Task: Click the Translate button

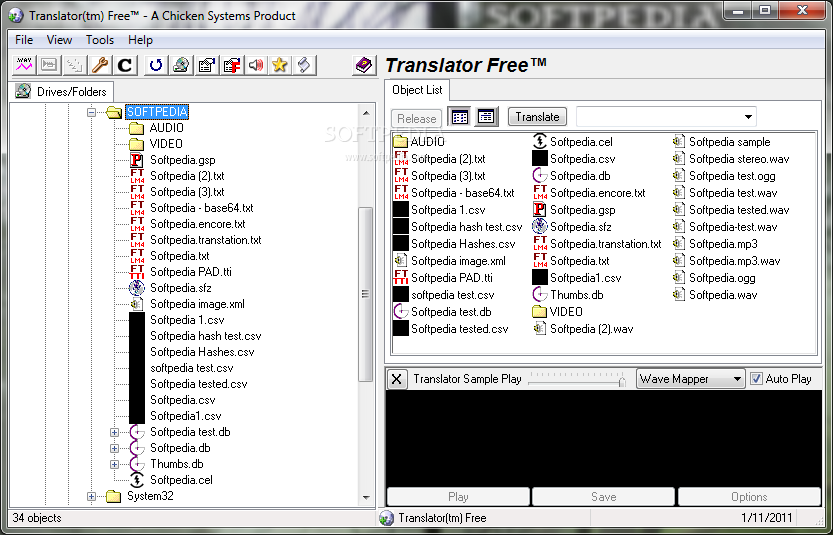Action: pos(537,117)
